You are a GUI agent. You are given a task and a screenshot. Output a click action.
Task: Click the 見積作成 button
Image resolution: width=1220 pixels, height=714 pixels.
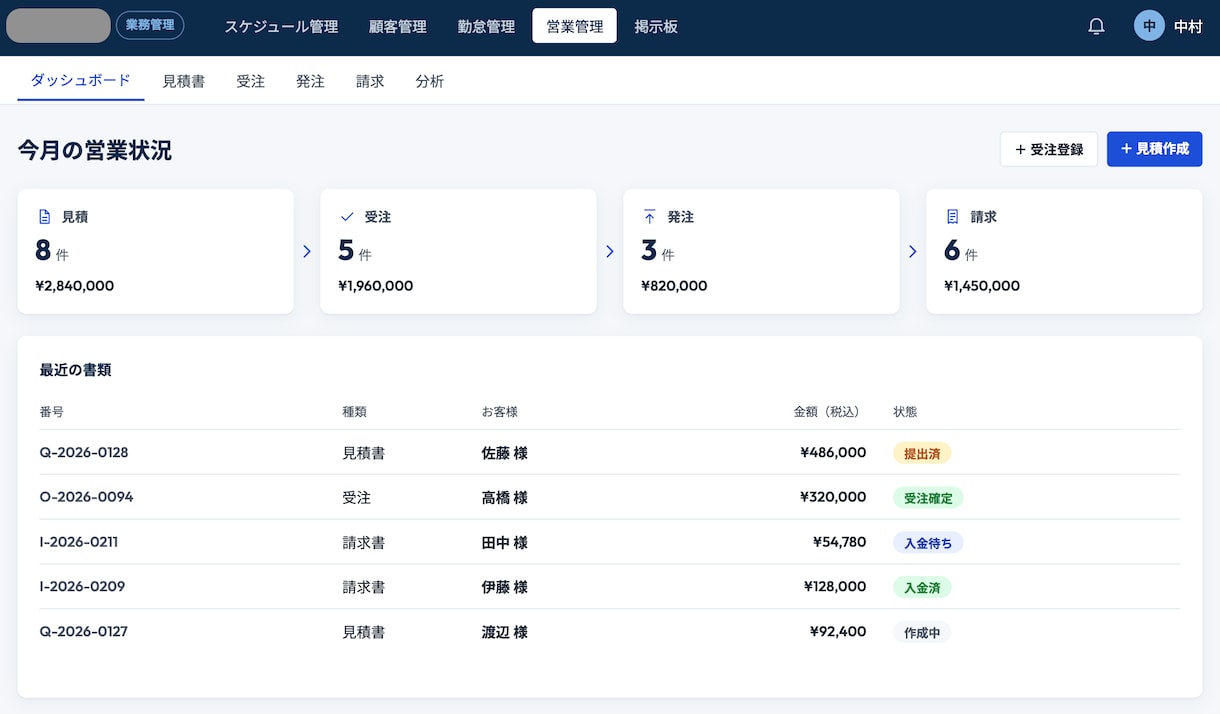[x=1155, y=149]
